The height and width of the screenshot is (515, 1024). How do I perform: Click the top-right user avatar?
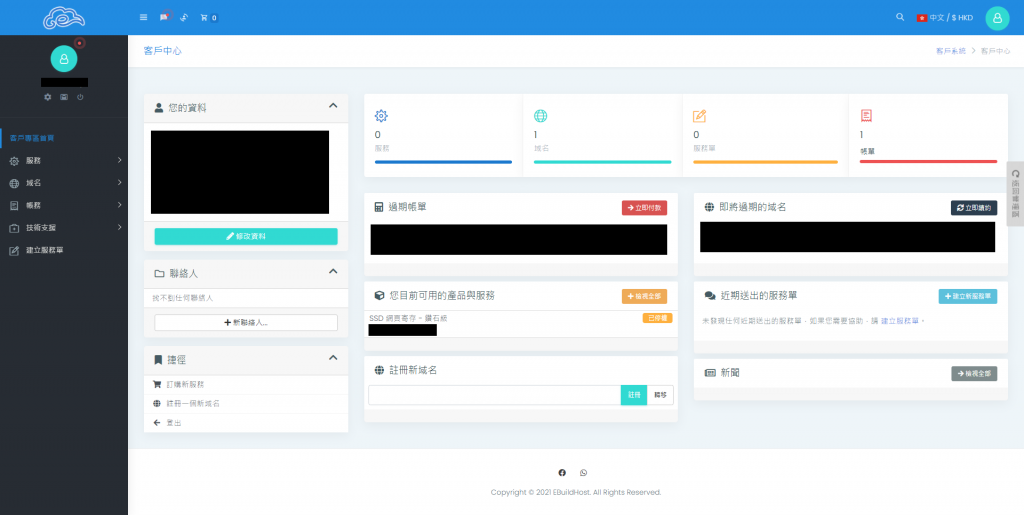(x=997, y=18)
